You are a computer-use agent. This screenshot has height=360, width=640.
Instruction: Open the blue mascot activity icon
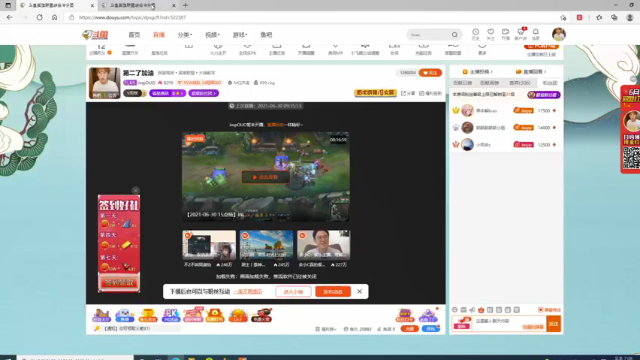tap(125, 316)
